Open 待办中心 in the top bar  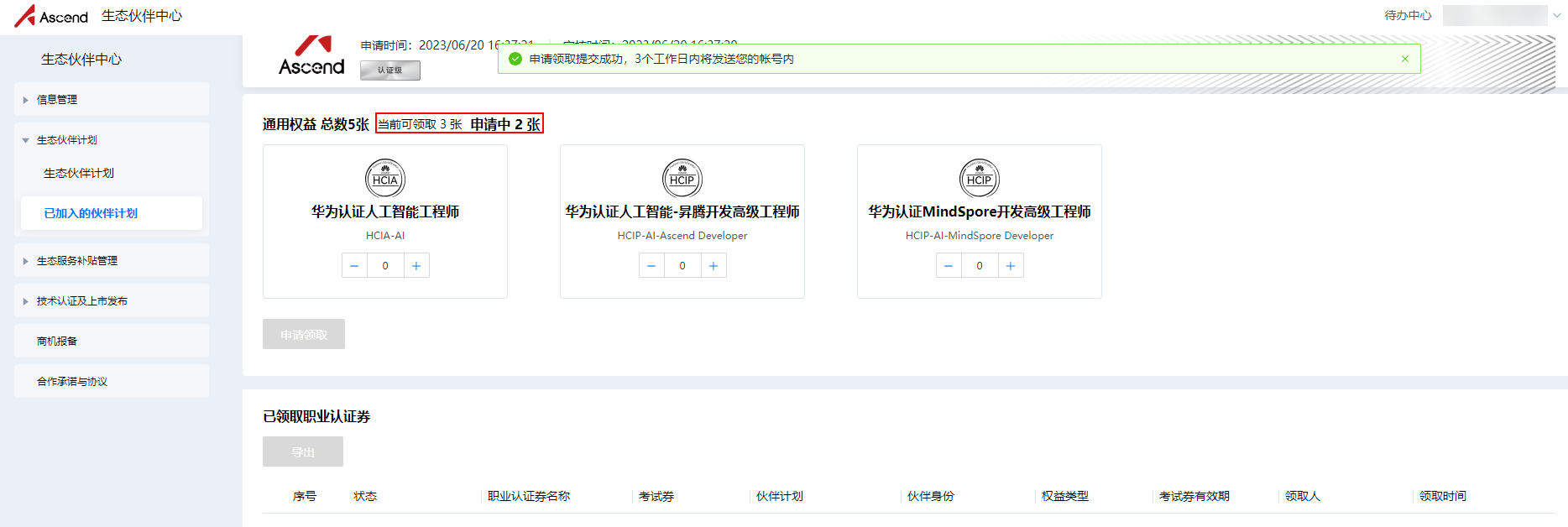click(x=1408, y=15)
